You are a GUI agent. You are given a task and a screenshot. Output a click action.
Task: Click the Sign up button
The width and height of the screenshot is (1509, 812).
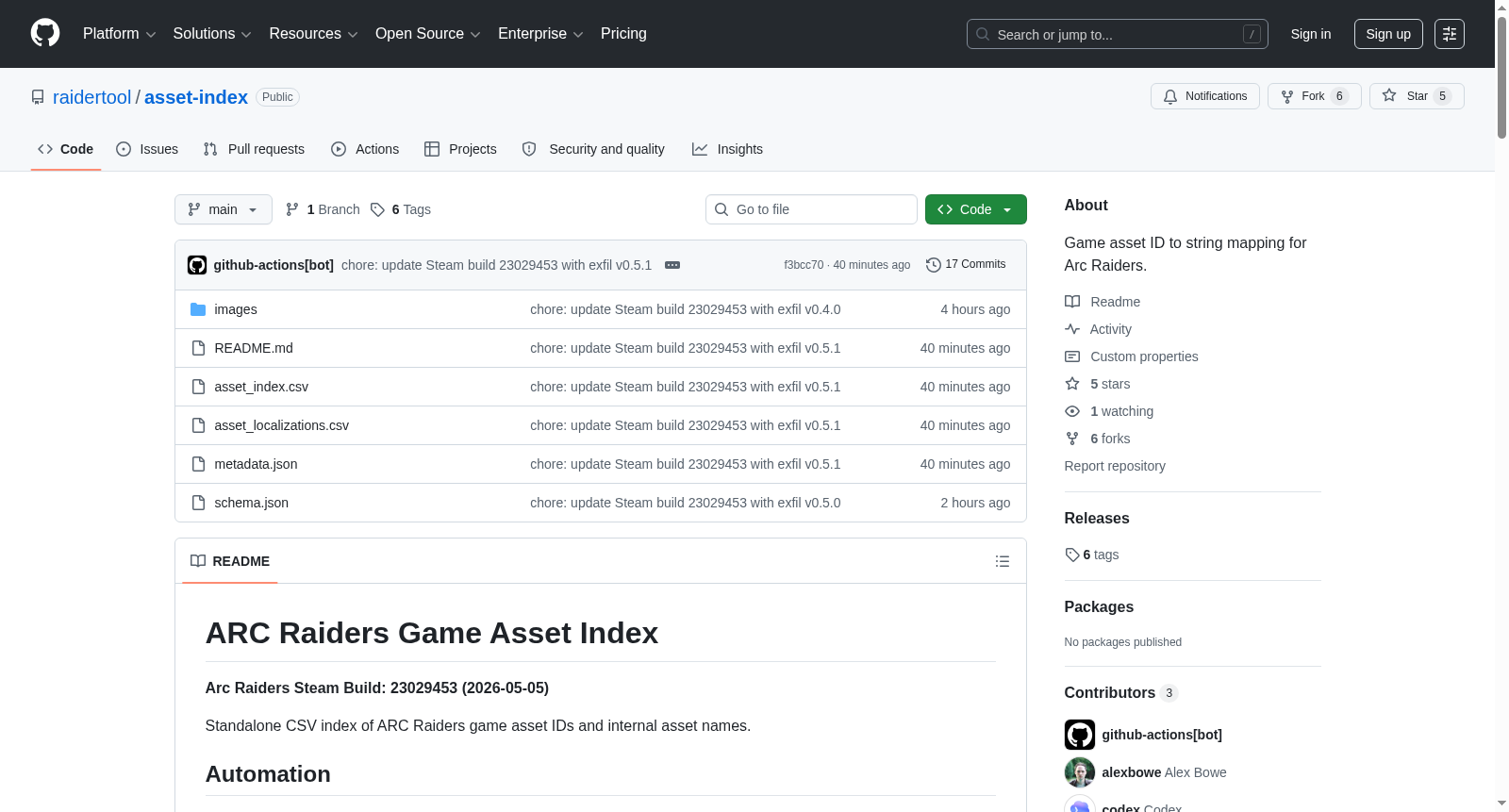click(1388, 34)
